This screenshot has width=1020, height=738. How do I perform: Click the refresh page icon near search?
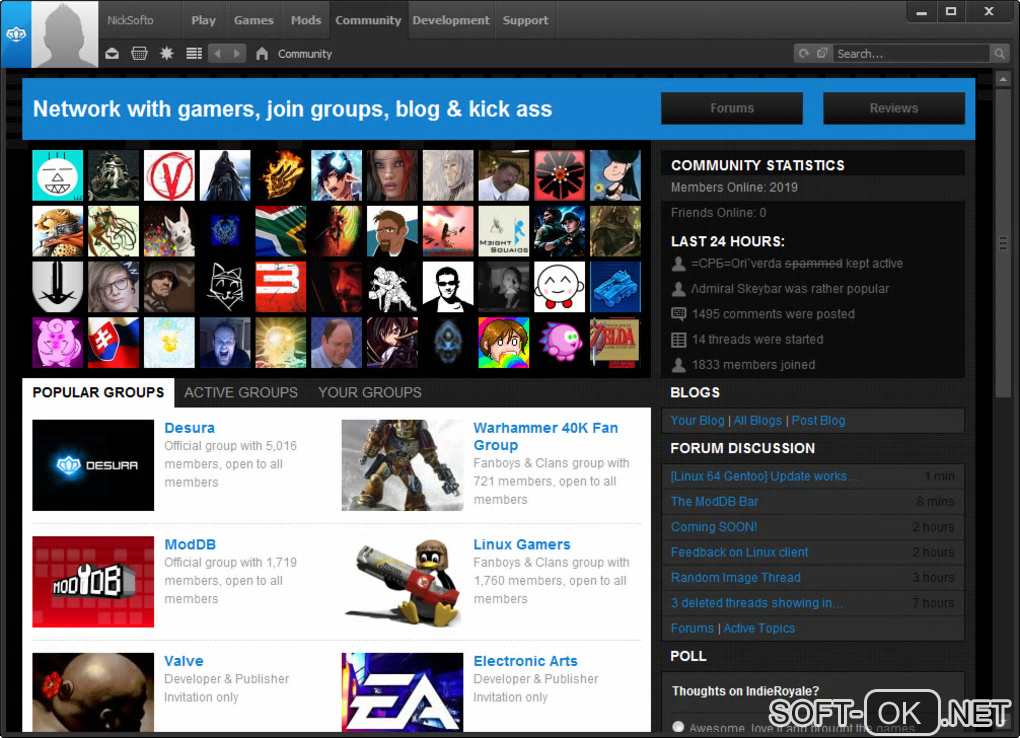804,53
